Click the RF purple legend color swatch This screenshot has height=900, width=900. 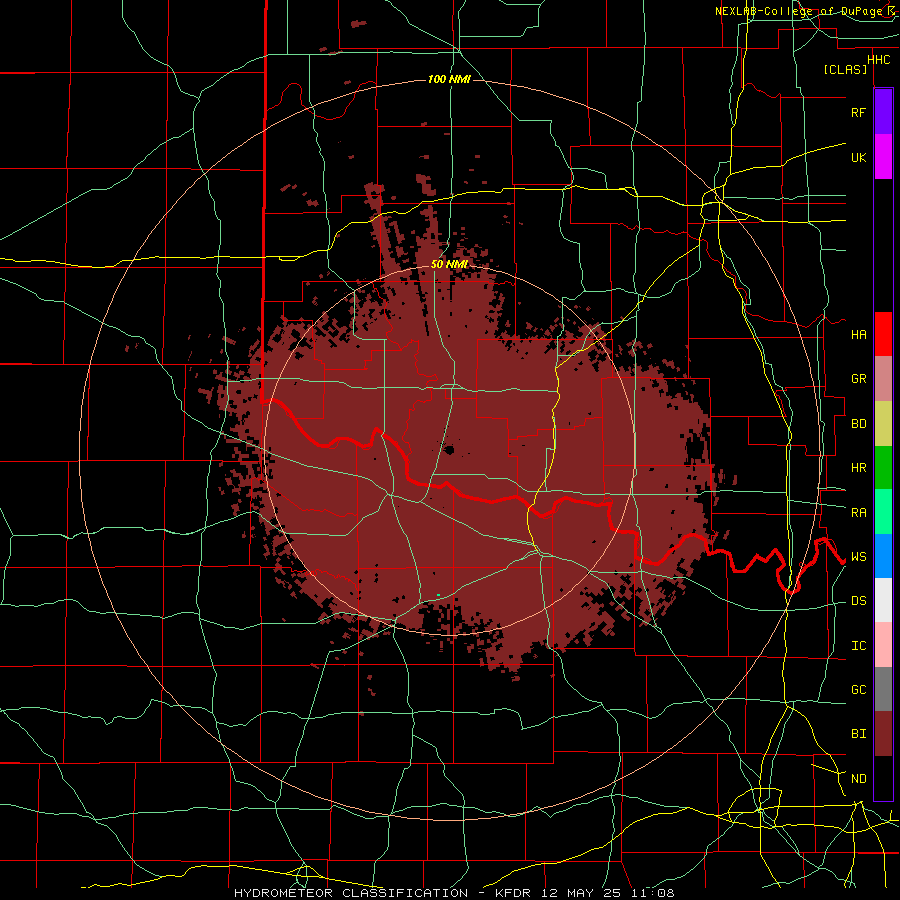tap(883, 112)
